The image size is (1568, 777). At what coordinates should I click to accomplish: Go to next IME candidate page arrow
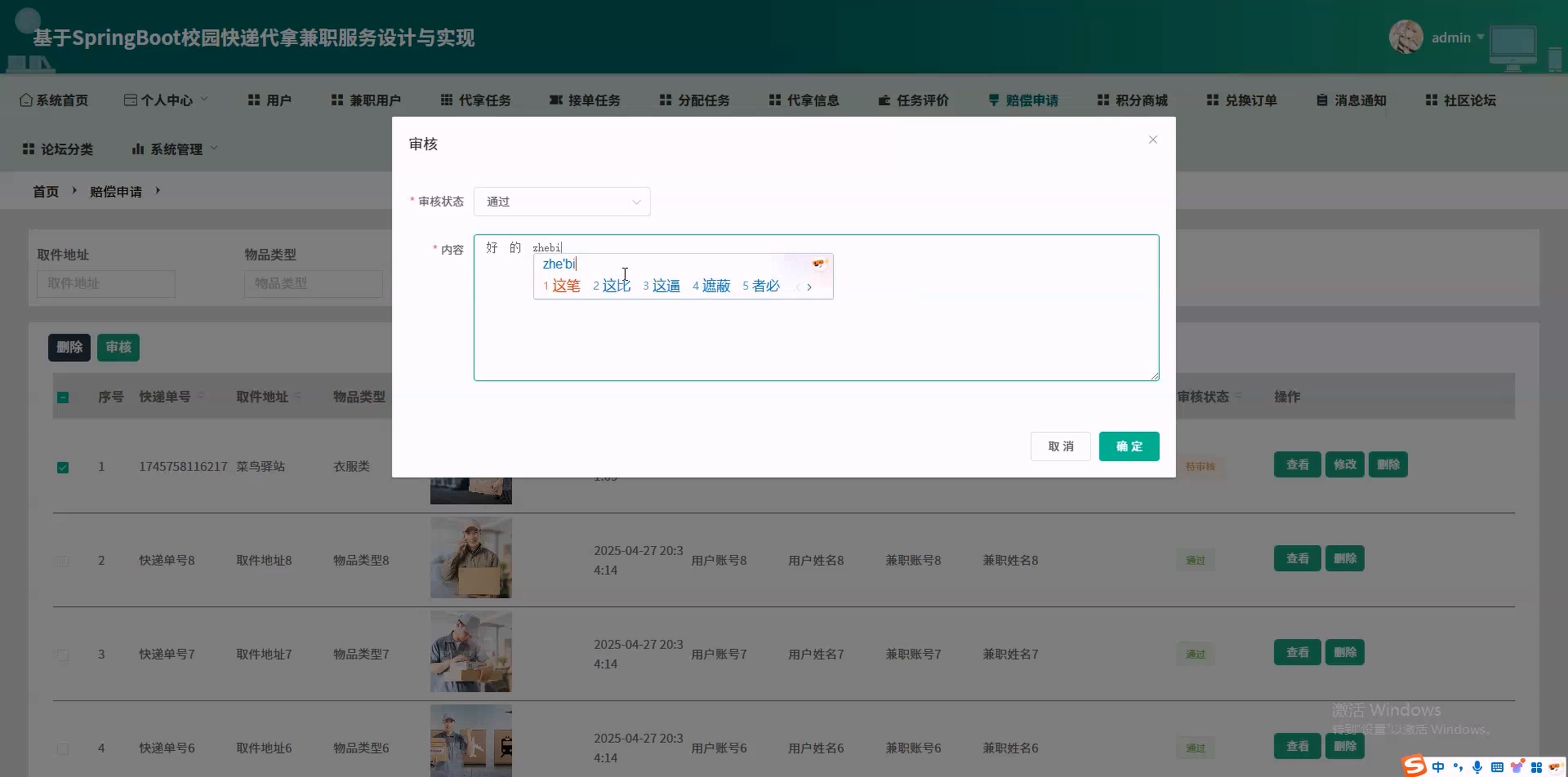point(809,287)
